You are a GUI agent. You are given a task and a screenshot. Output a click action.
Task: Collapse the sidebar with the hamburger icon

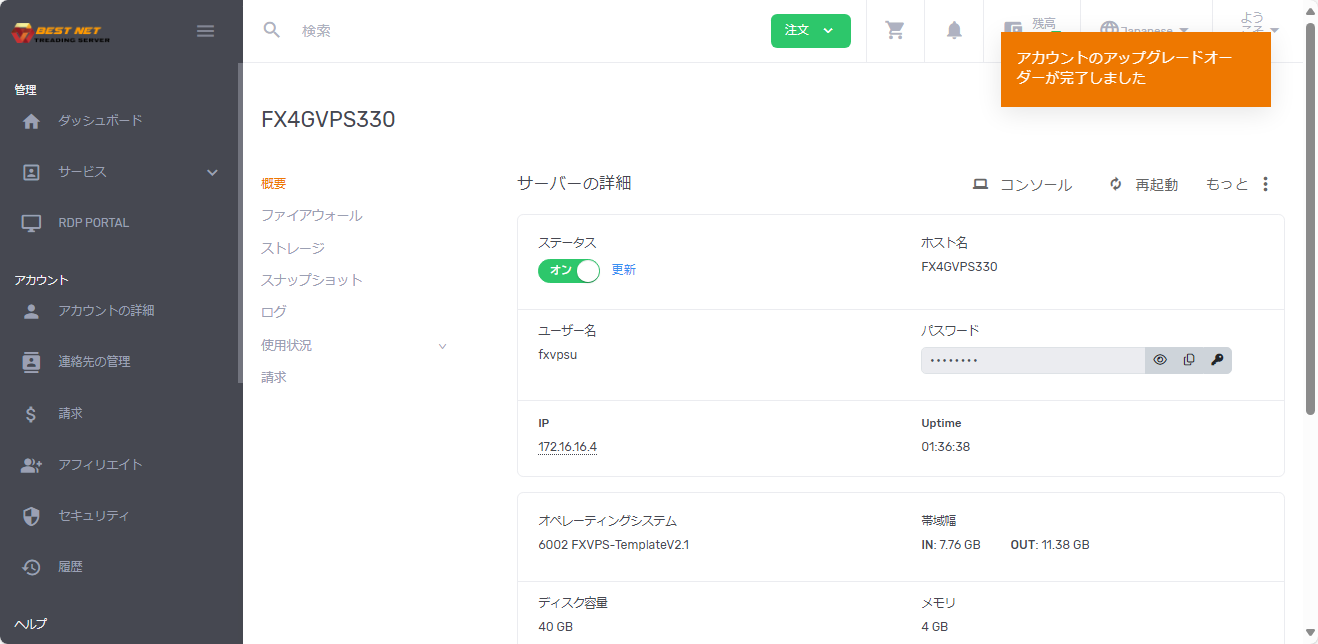point(205,30)
